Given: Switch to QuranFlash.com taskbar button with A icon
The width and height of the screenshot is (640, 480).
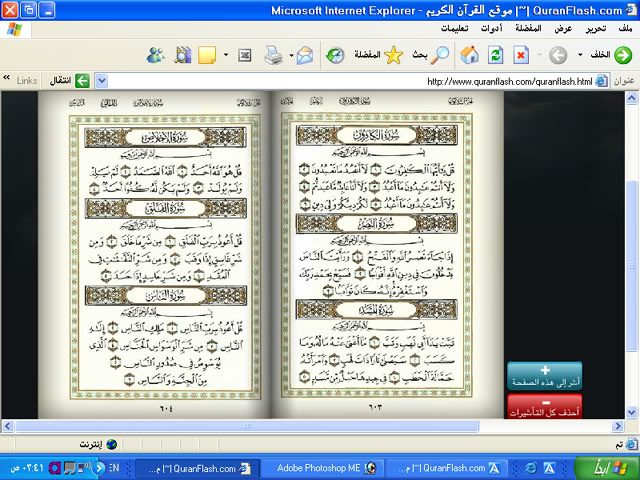Looking at the screenshot, I should coord(447,468).
